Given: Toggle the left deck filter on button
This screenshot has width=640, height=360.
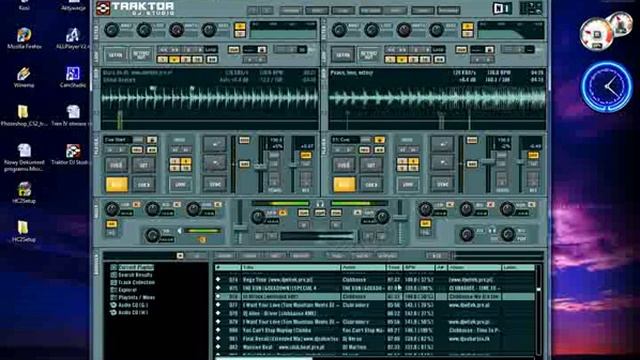Looking at the screenshot, I should 240,27.
